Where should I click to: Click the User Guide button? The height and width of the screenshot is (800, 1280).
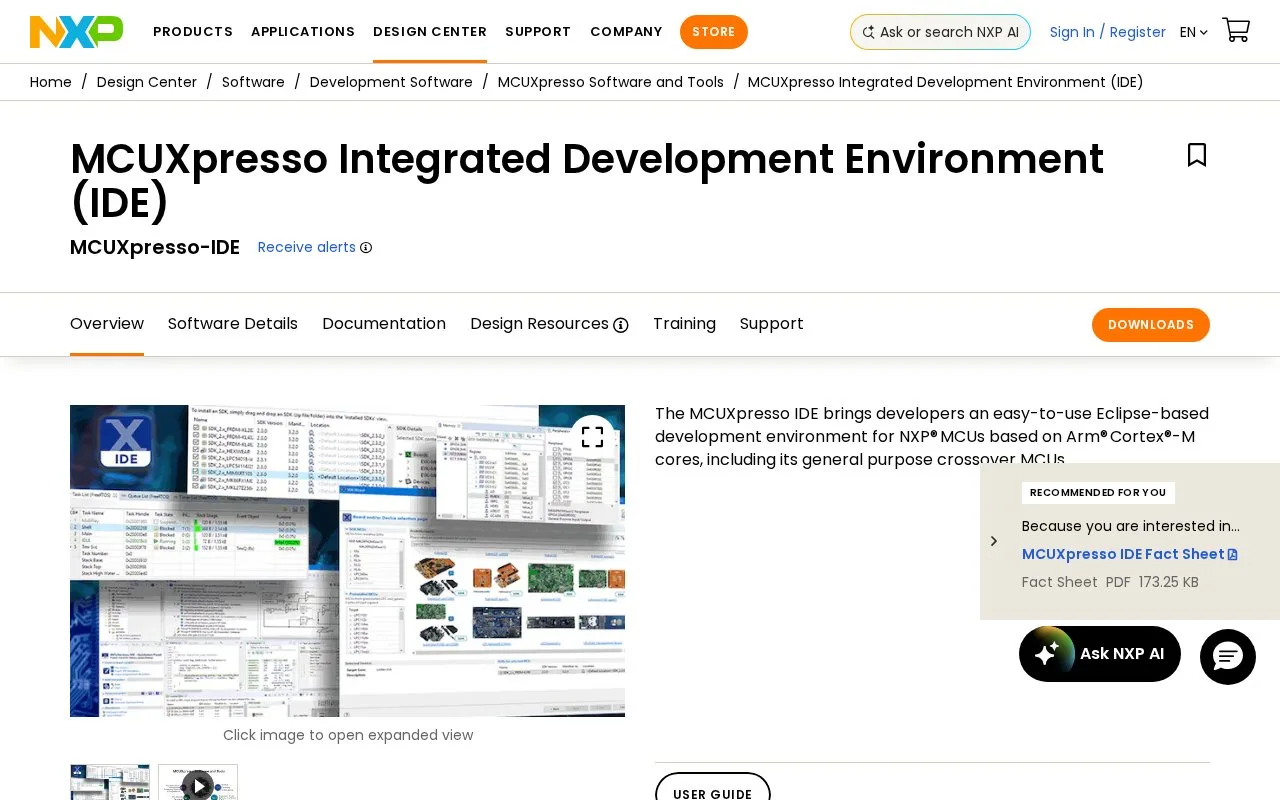(x=713, y=788)
